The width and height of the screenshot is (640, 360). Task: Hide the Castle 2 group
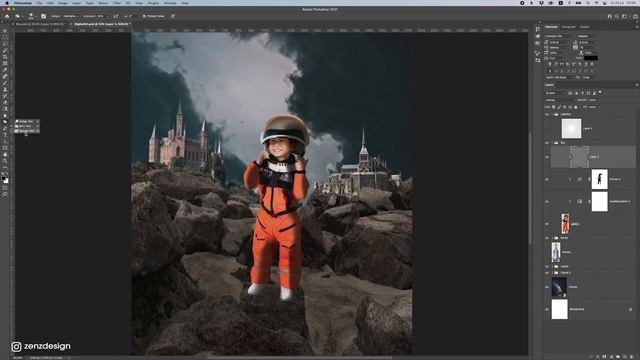547,273
